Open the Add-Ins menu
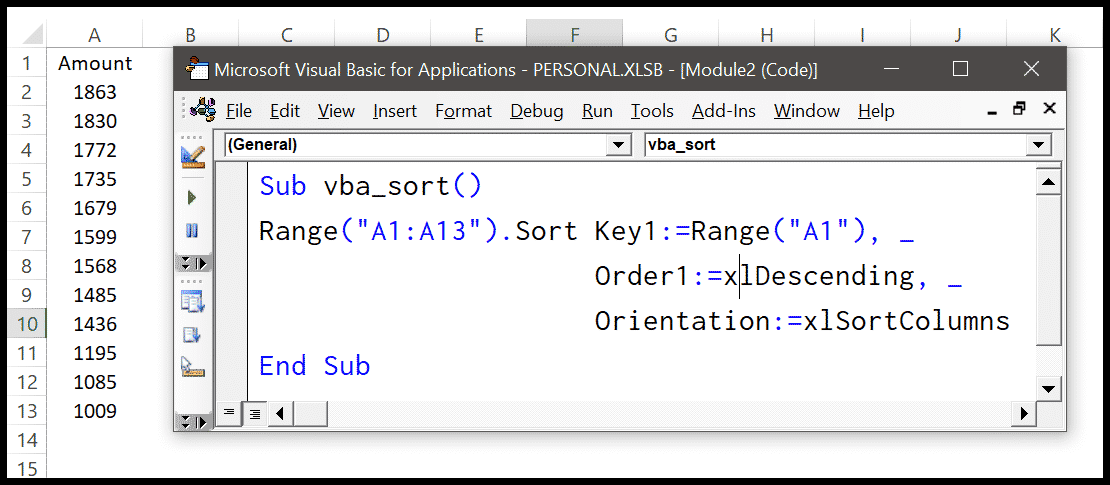This screenshot has width=1110, height=485. click(723, 111)
